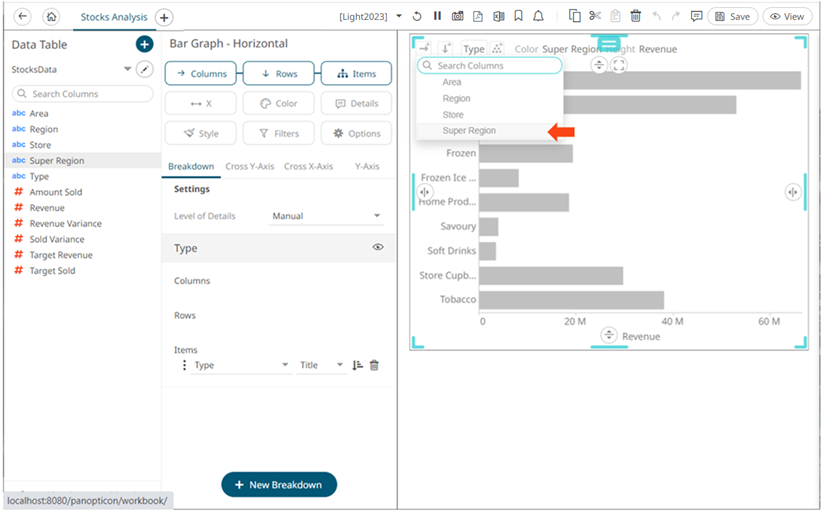The width and height of the screenshot is (821, 511).
Task: Click the Save button
Action: point(732,17)
